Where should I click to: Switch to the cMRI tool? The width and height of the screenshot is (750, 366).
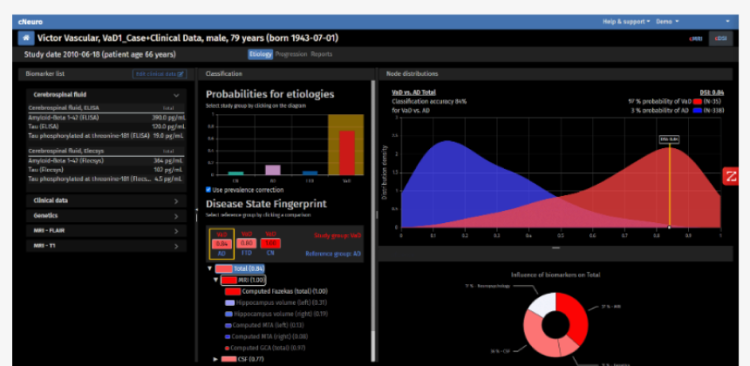point(695,39)
